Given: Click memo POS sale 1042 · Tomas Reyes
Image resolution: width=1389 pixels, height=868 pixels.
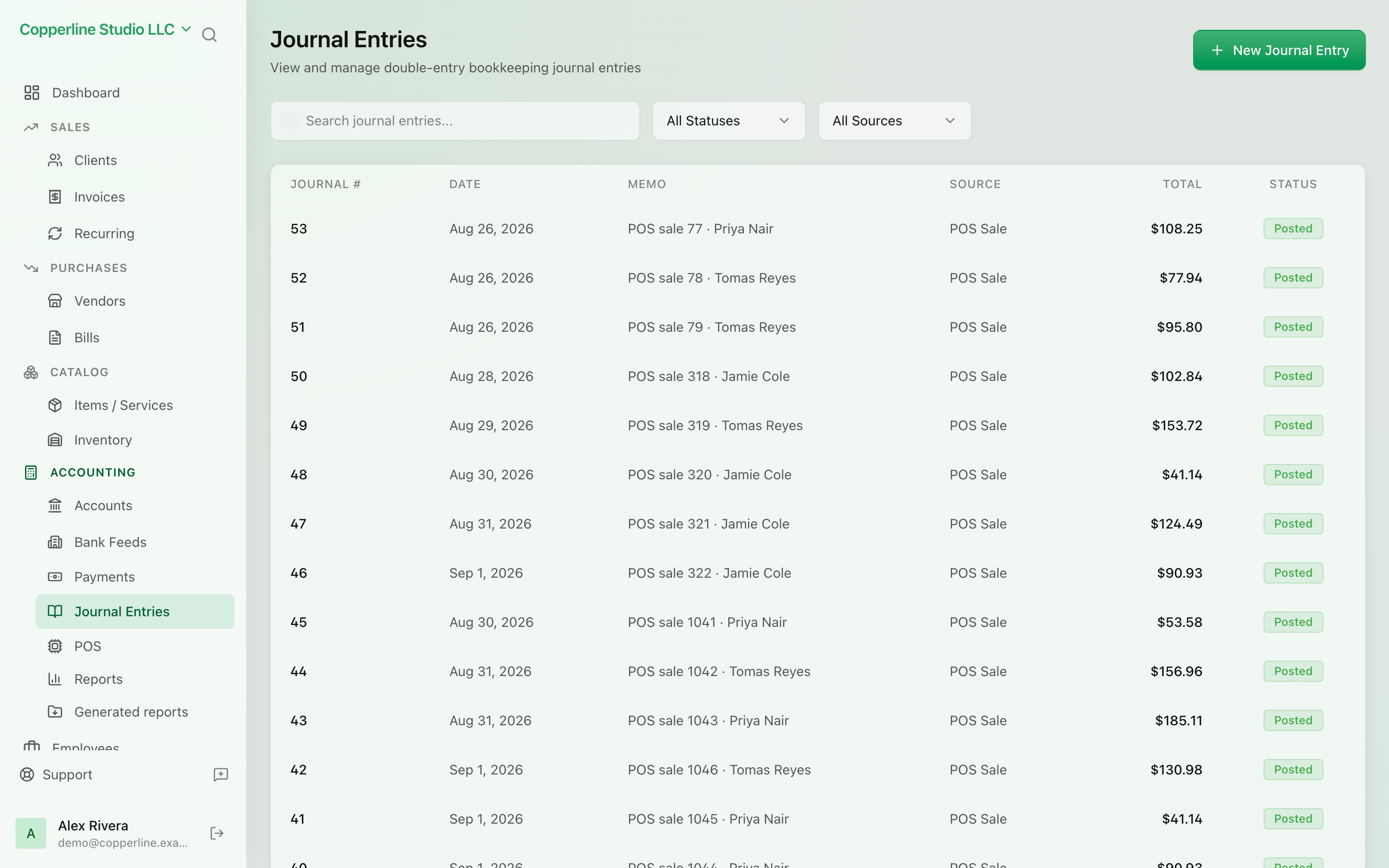Looking at the screenshot, I should (719, 671).
